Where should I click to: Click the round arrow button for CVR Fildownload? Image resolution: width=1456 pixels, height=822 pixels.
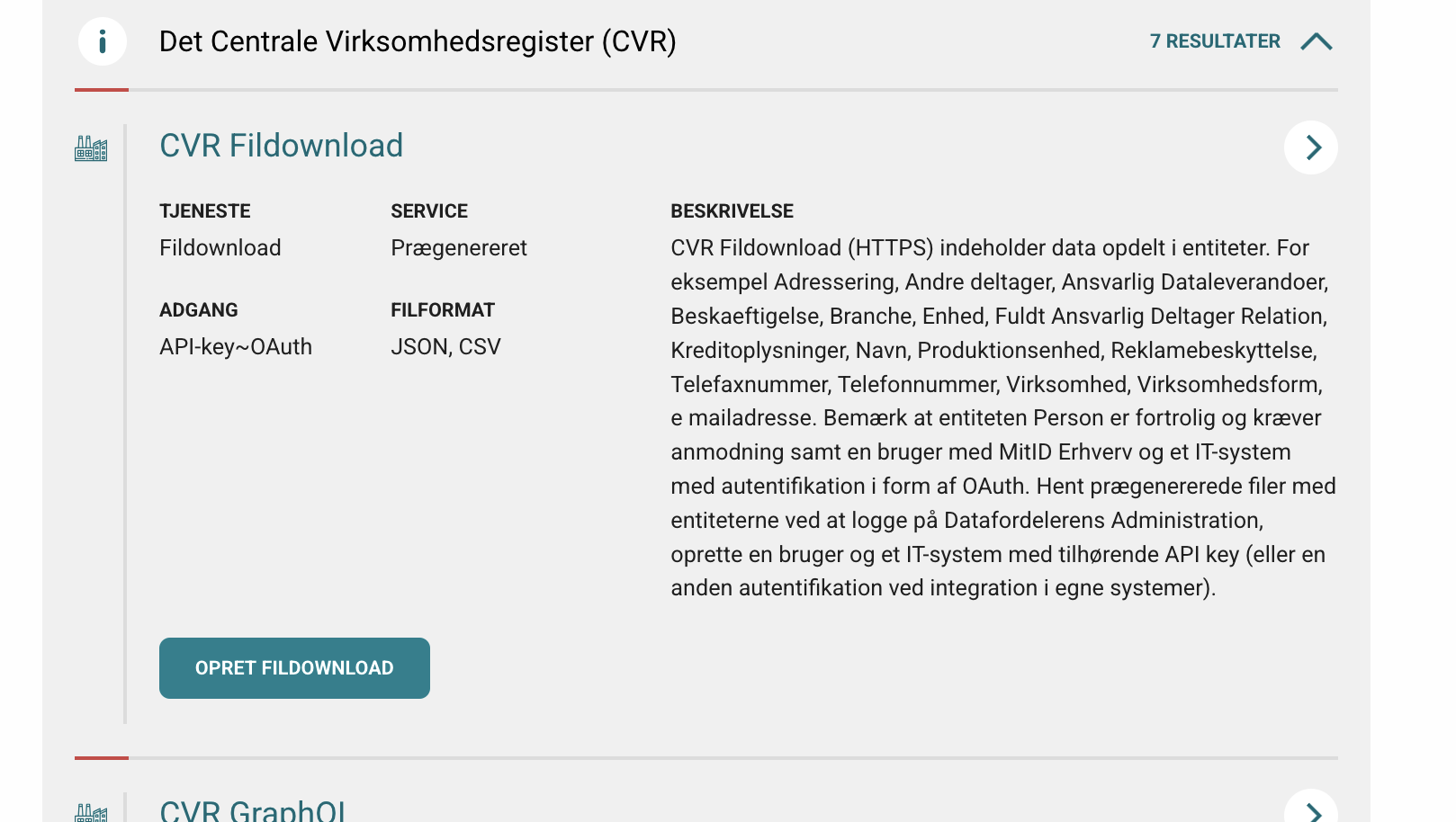[1310, 147]
